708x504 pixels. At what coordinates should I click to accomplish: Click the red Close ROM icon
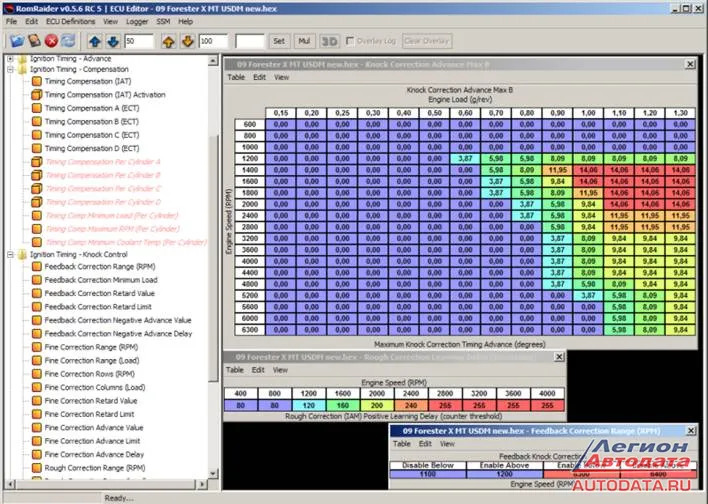51,41
